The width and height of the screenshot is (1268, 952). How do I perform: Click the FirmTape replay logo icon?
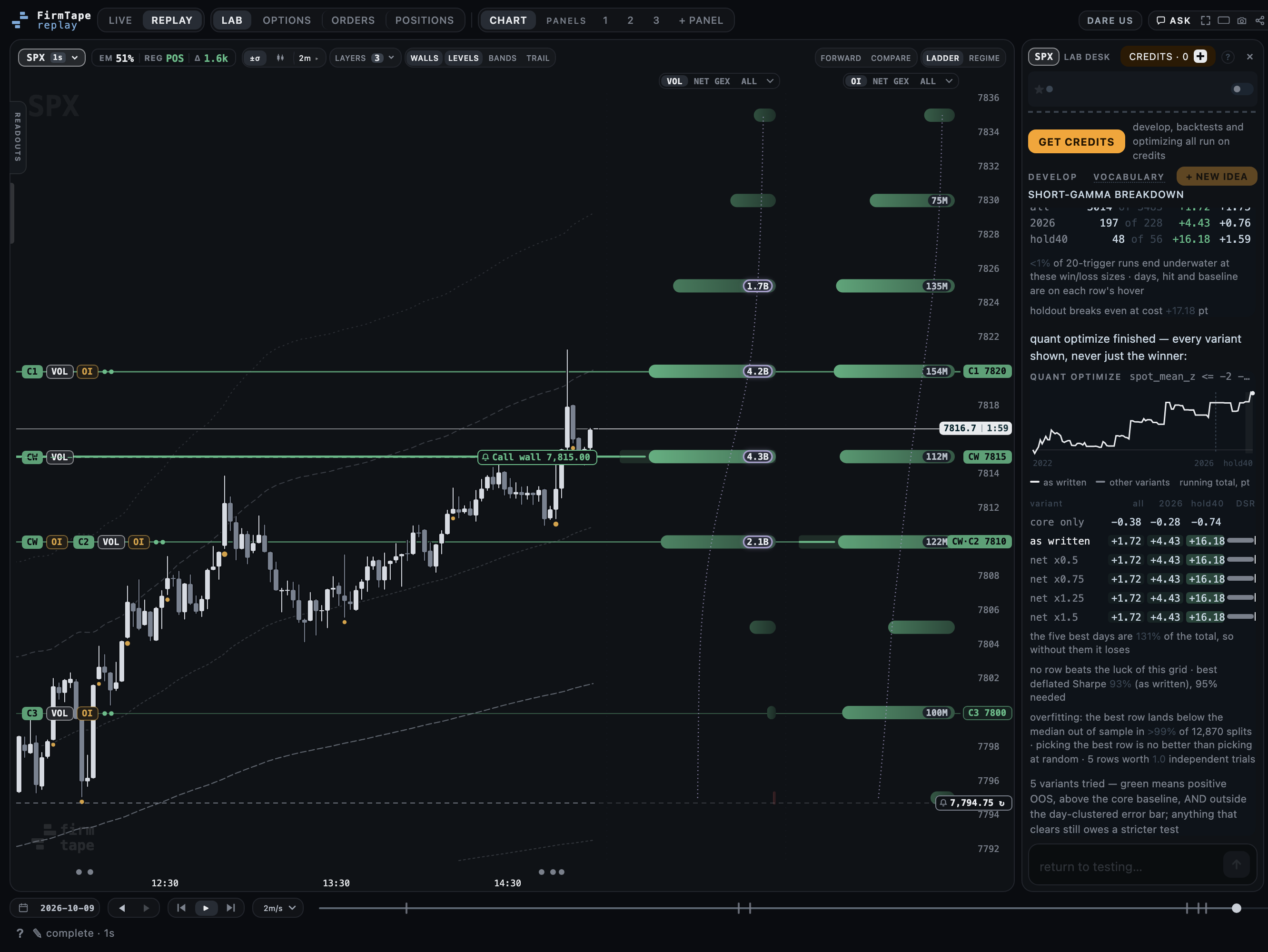(x=20, y=20)
